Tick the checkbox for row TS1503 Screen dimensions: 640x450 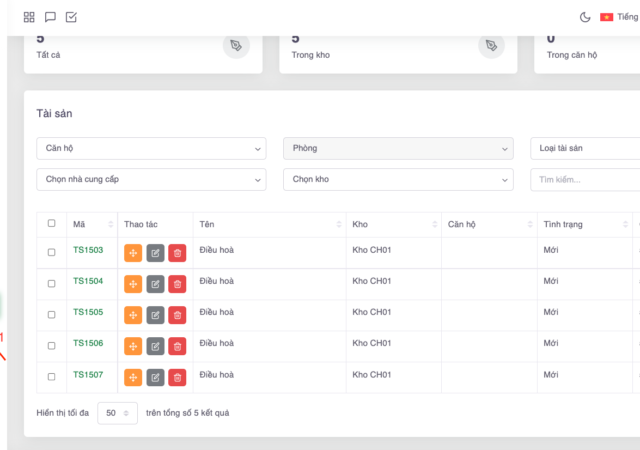[x=52, y=252]
